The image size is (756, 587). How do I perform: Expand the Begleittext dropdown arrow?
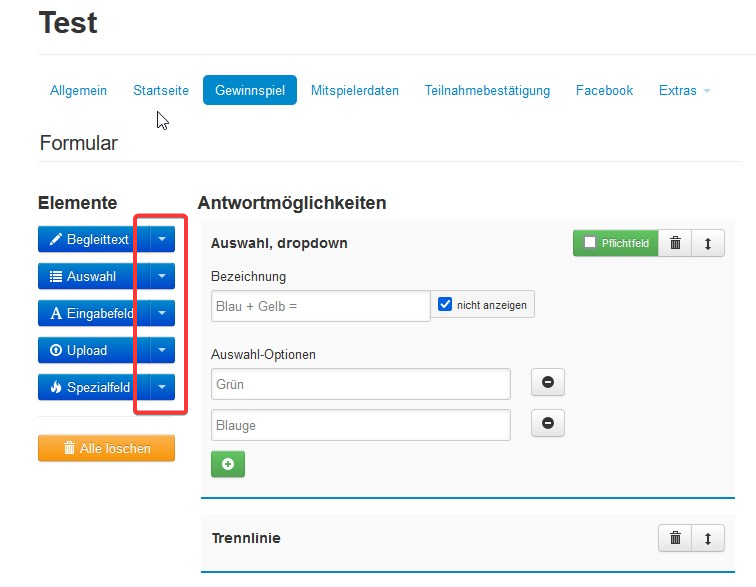coord(162,240)
